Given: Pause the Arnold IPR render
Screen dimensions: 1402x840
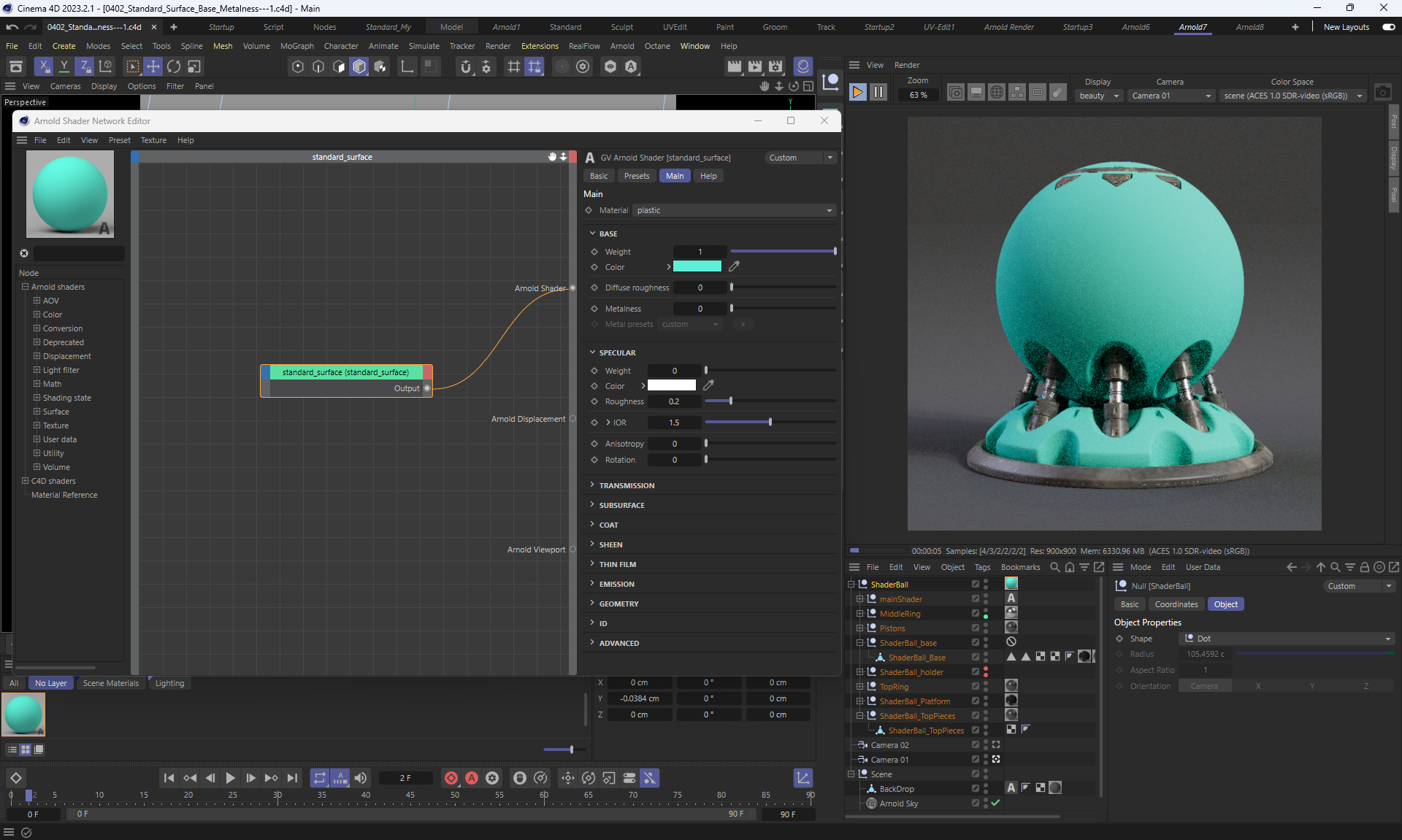Looking at the screenshot, I should point(878,93).
